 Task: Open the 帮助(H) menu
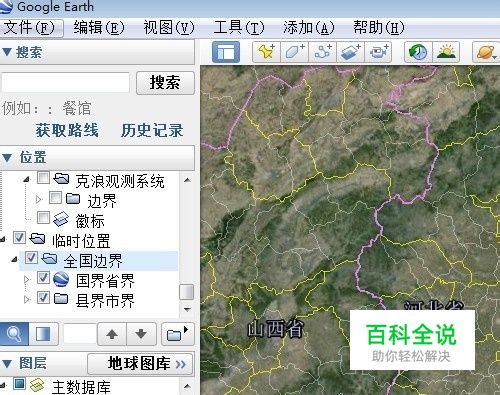[379, 28]
